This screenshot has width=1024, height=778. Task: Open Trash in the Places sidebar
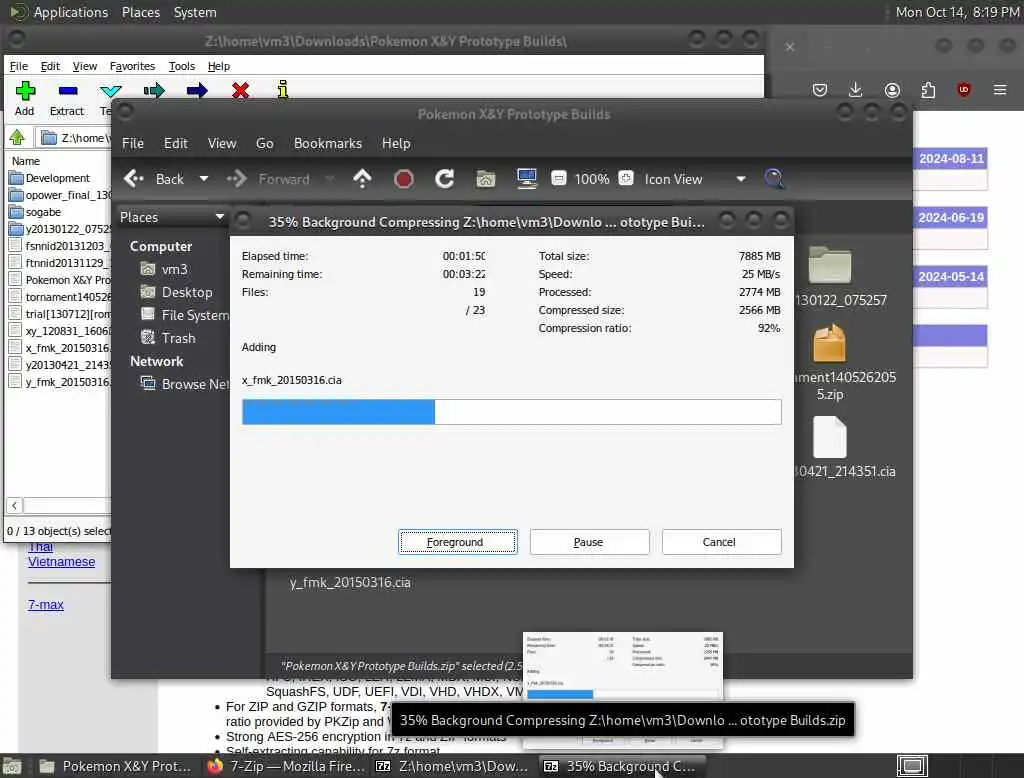tap(168, 338)
